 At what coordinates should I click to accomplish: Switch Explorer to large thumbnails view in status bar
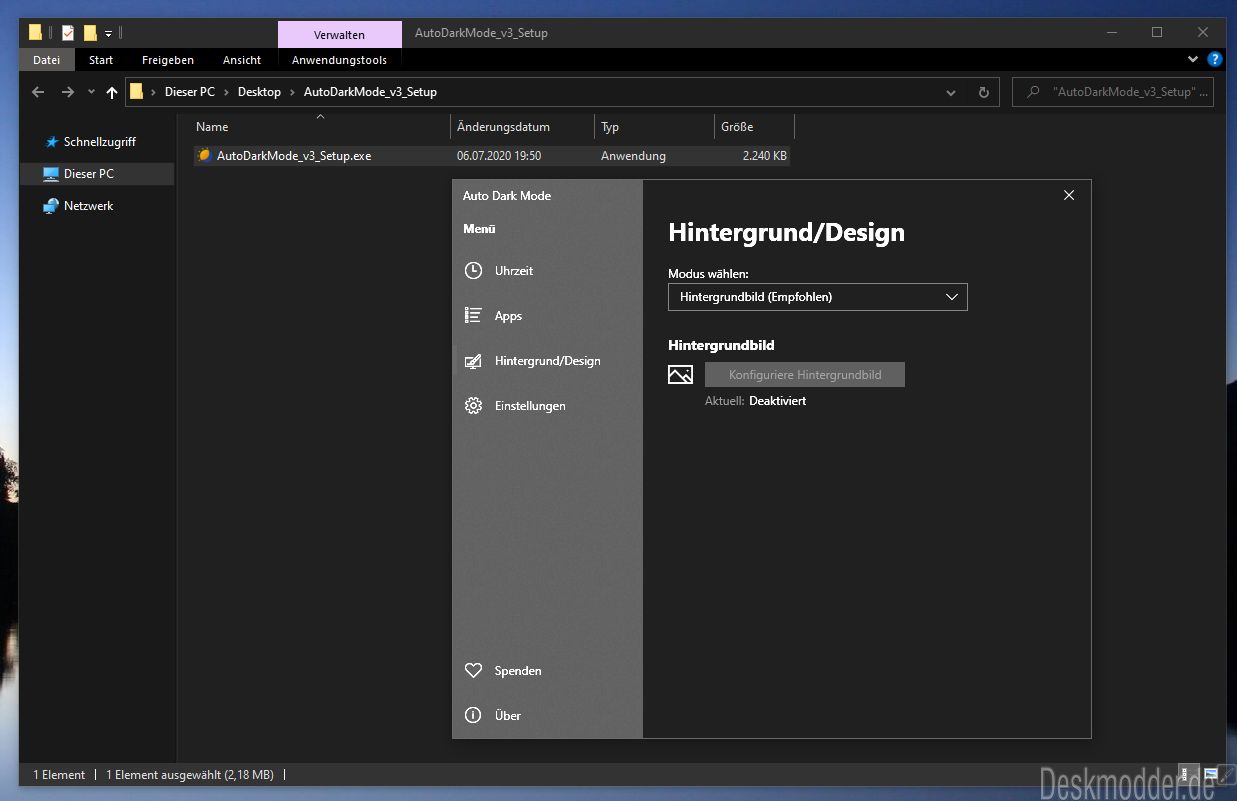click(x=1211, y=774)
